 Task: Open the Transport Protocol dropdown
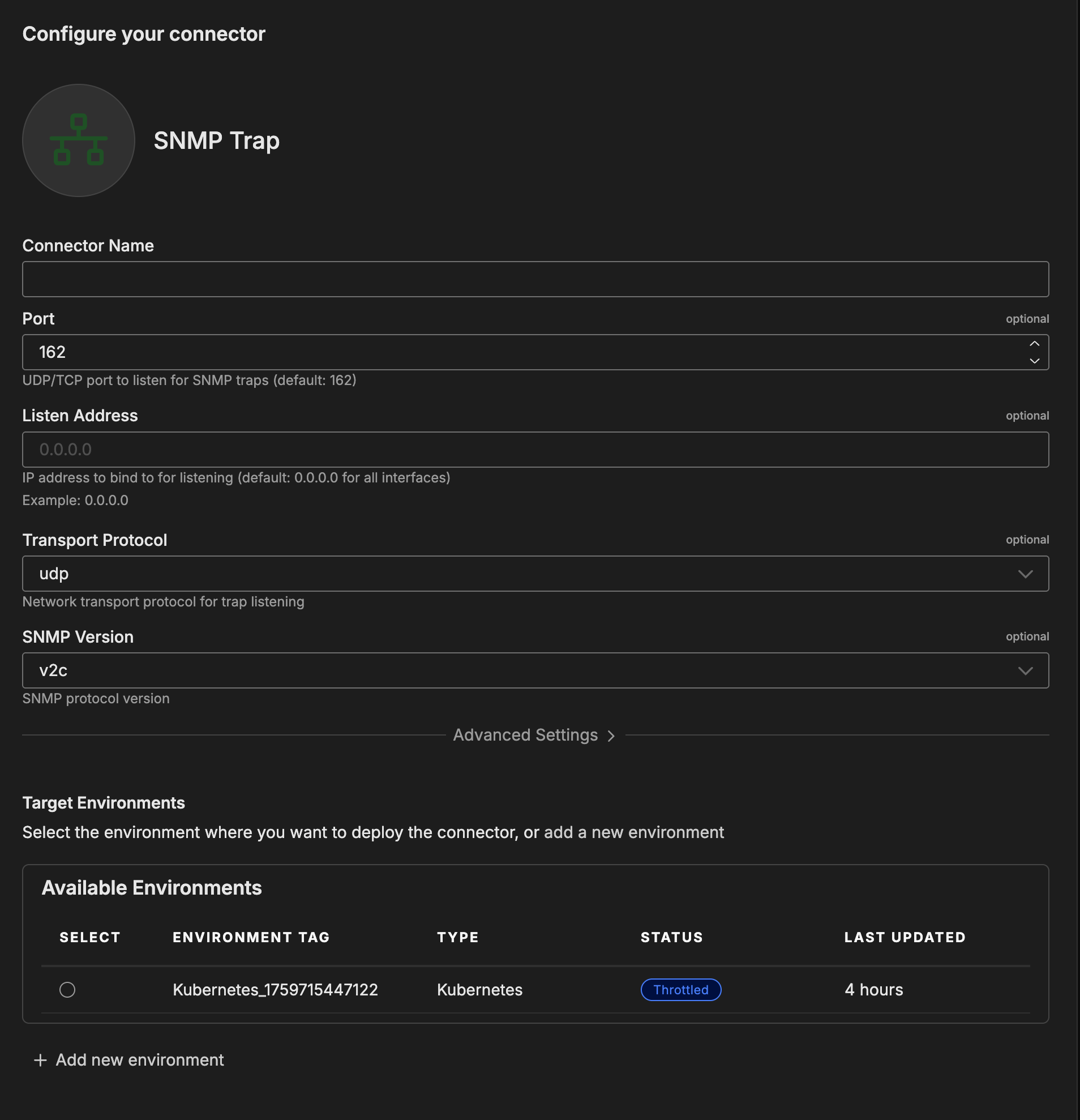point(535,574)
